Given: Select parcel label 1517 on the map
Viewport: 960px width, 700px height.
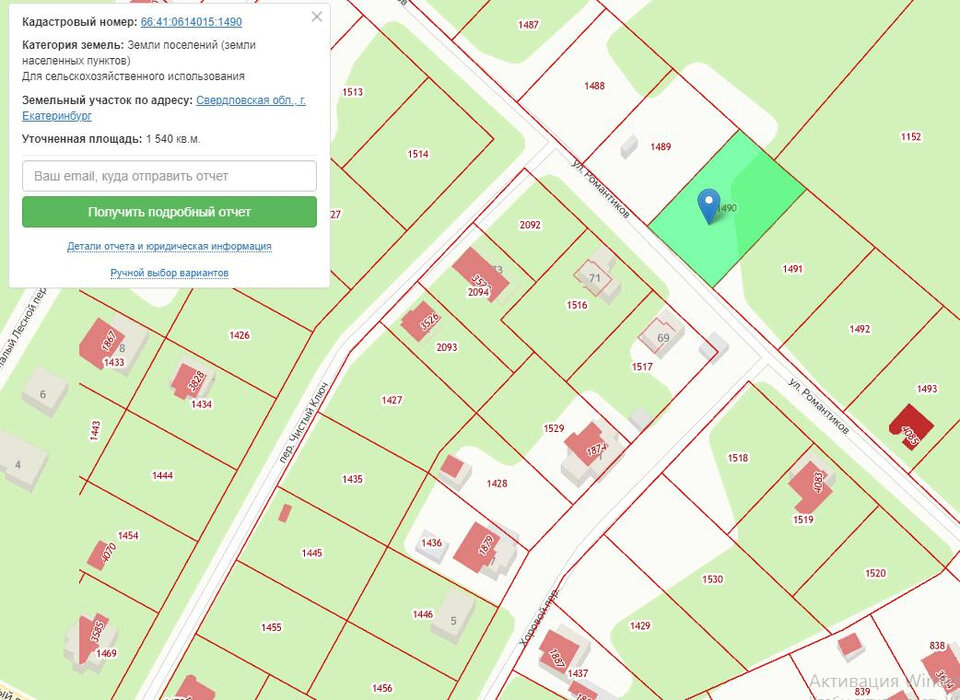Looking at the screenshot, I should coord(642,366).
